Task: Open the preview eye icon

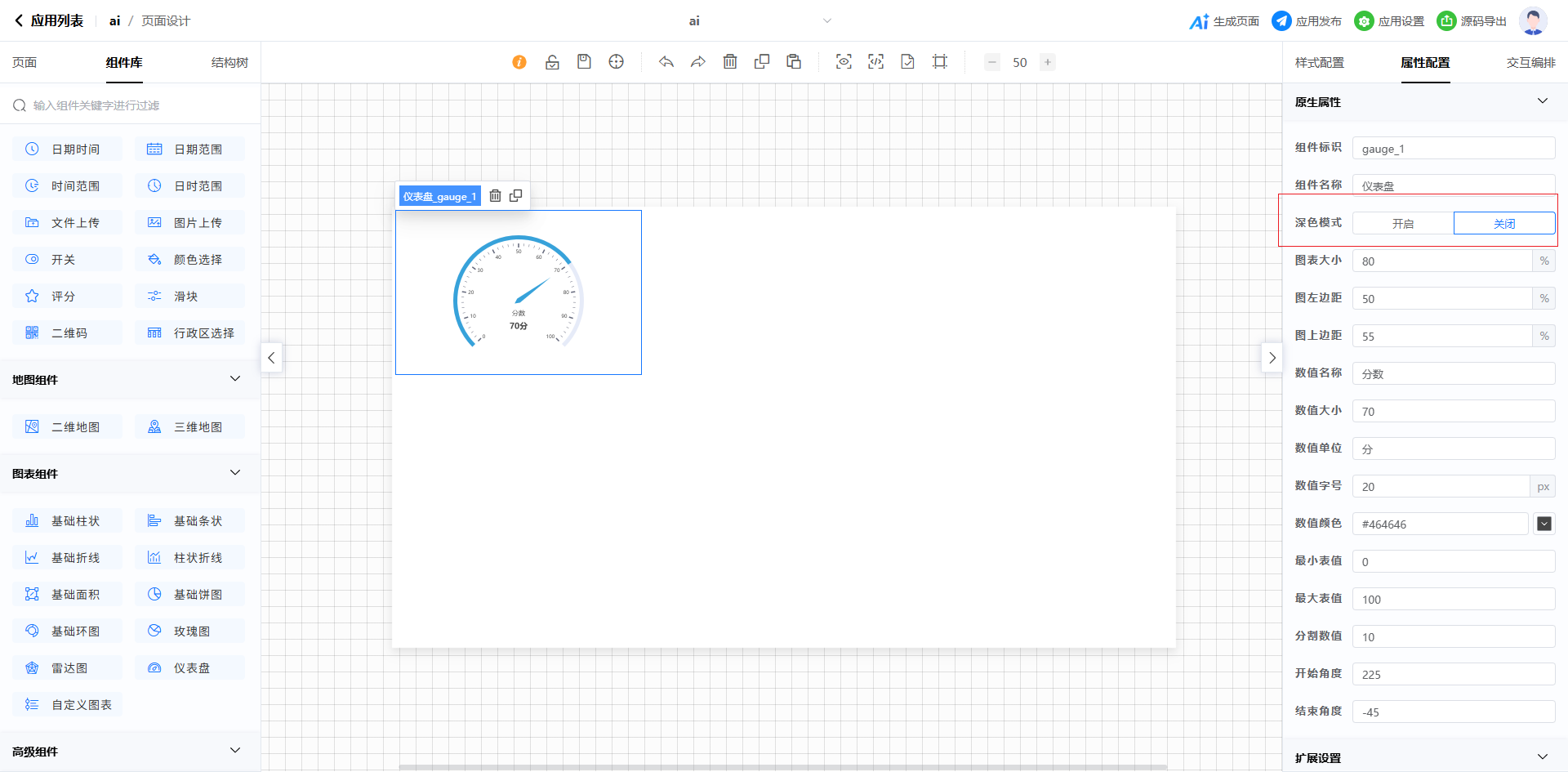Action: [x=844, y=62]
